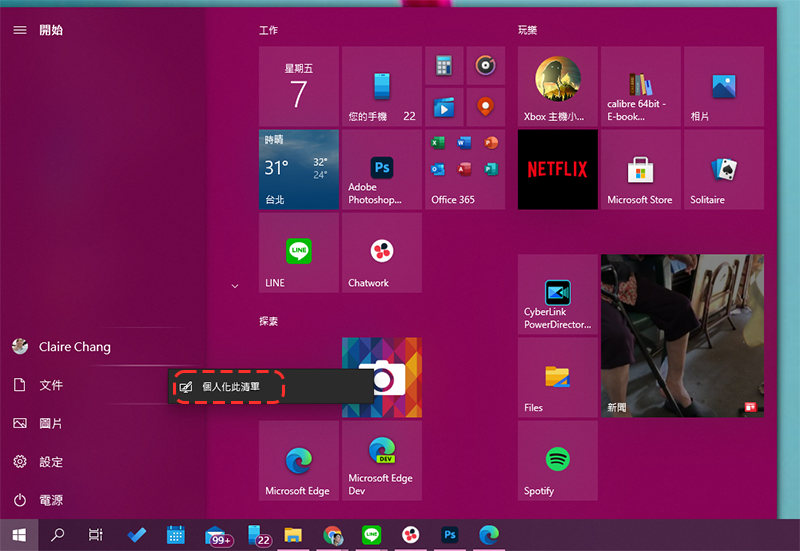Open the LINE app tile

[x=298, y=252]
